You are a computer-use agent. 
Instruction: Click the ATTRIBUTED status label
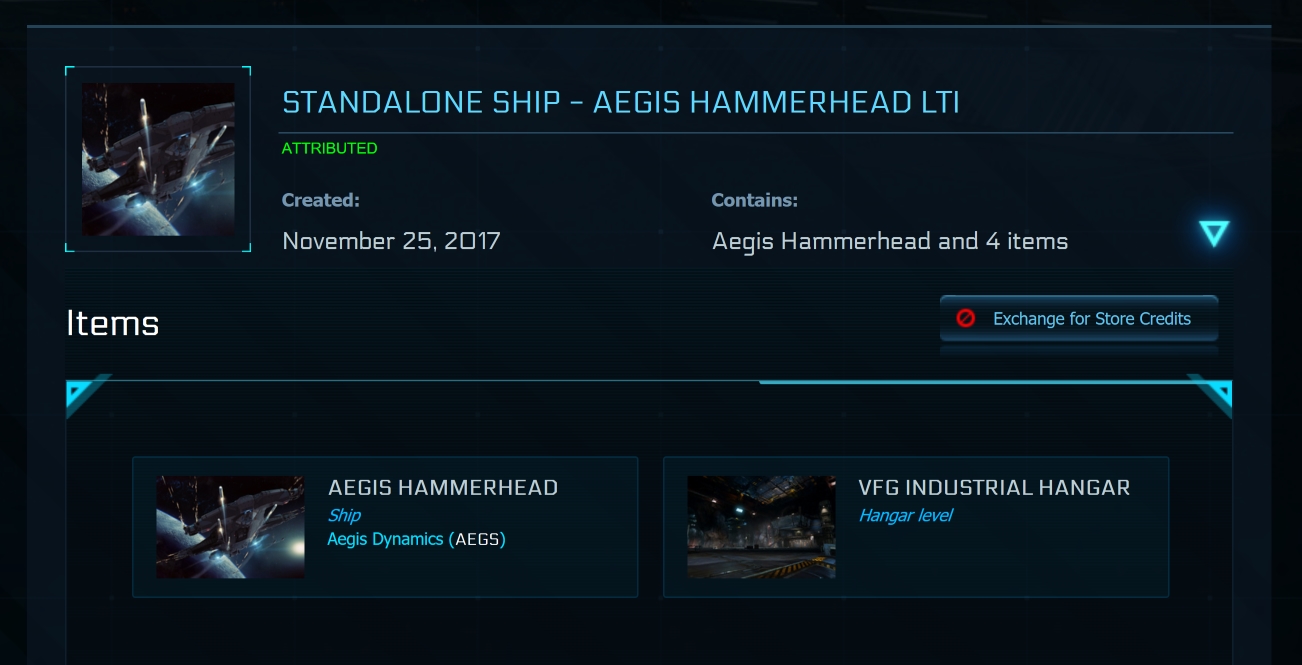coord(329,148)
